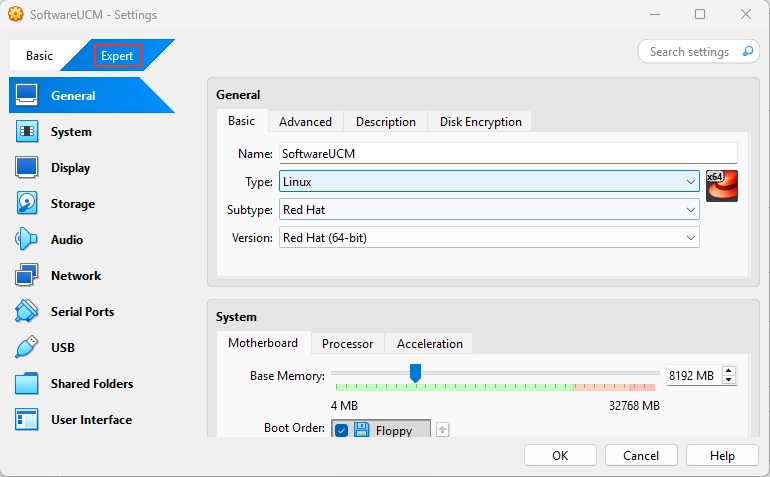Screen dimensions: 770x477
Task: Click the Network monitors icon in sidebar
Action: (27, 275)
